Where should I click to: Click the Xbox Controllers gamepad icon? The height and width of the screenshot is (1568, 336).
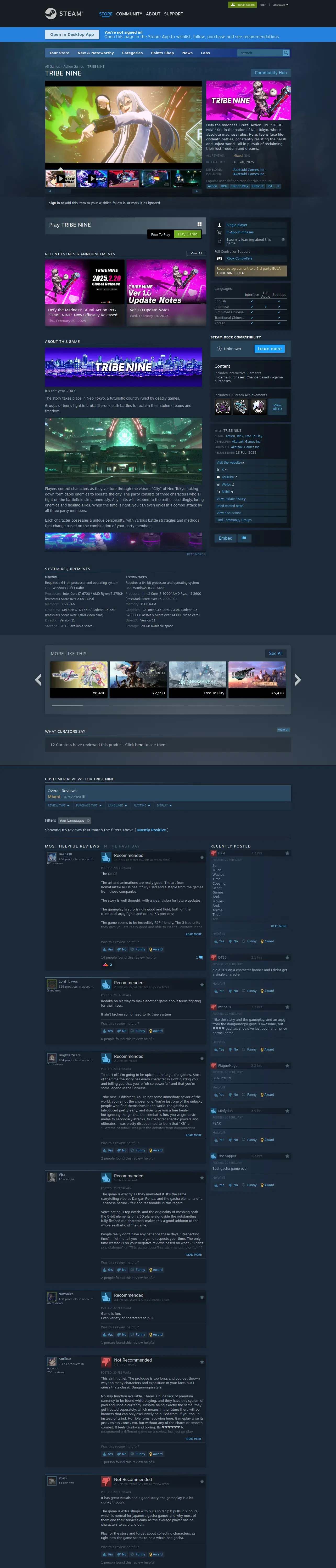point(220,258)
